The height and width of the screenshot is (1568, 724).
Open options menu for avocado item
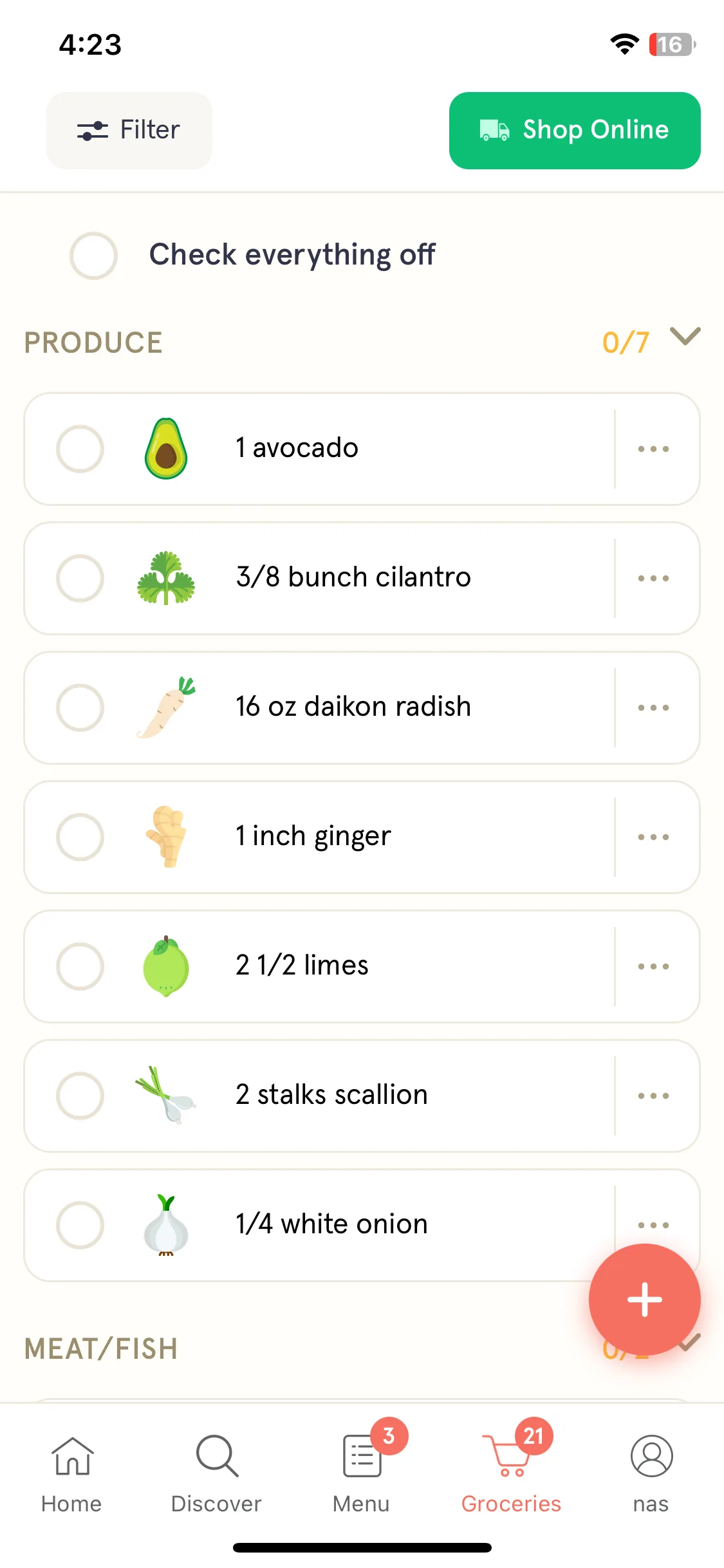653,449
